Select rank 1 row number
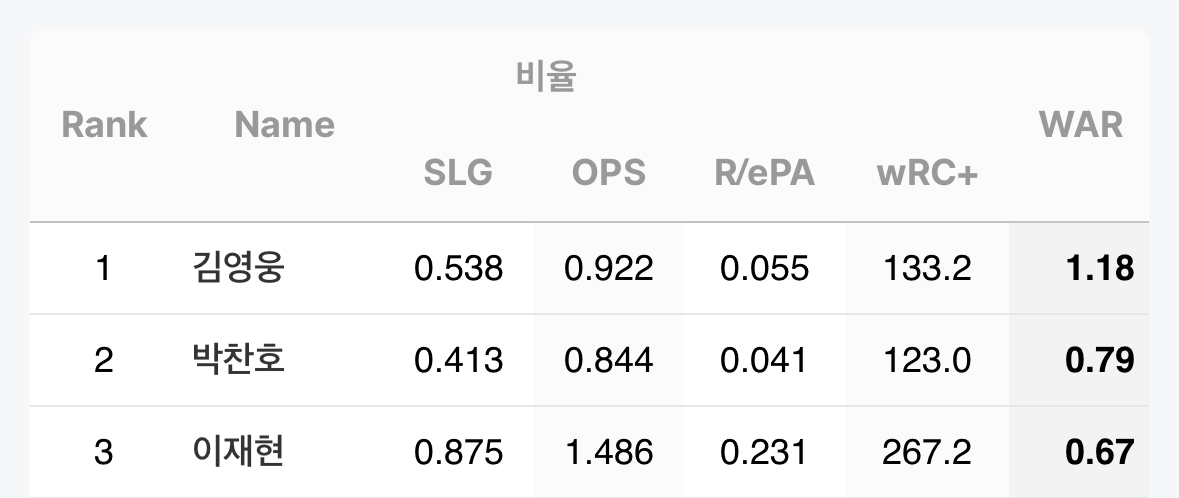 tap(103, 268)
